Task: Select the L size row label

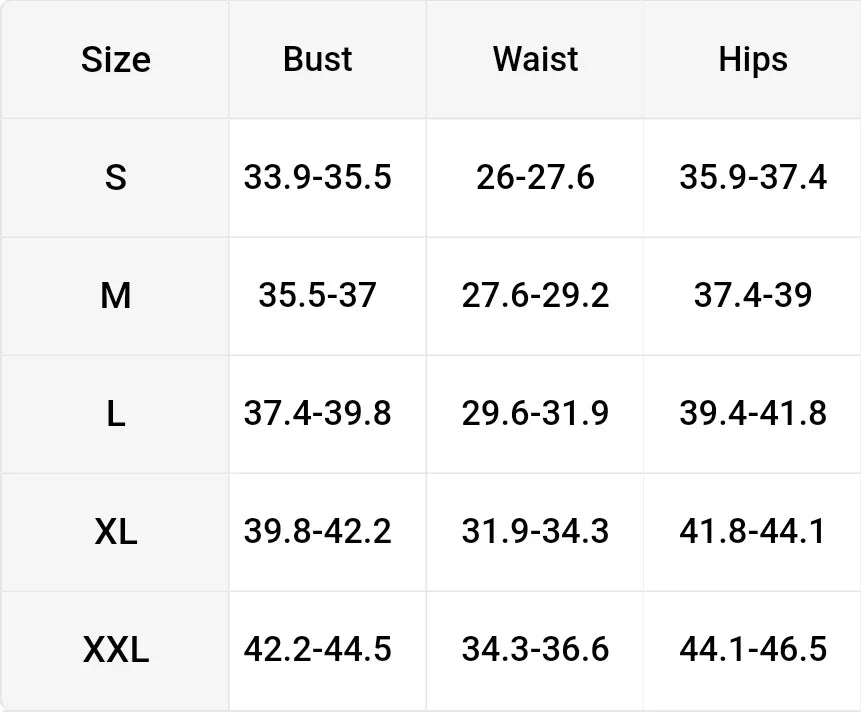Action: [116, 413]
